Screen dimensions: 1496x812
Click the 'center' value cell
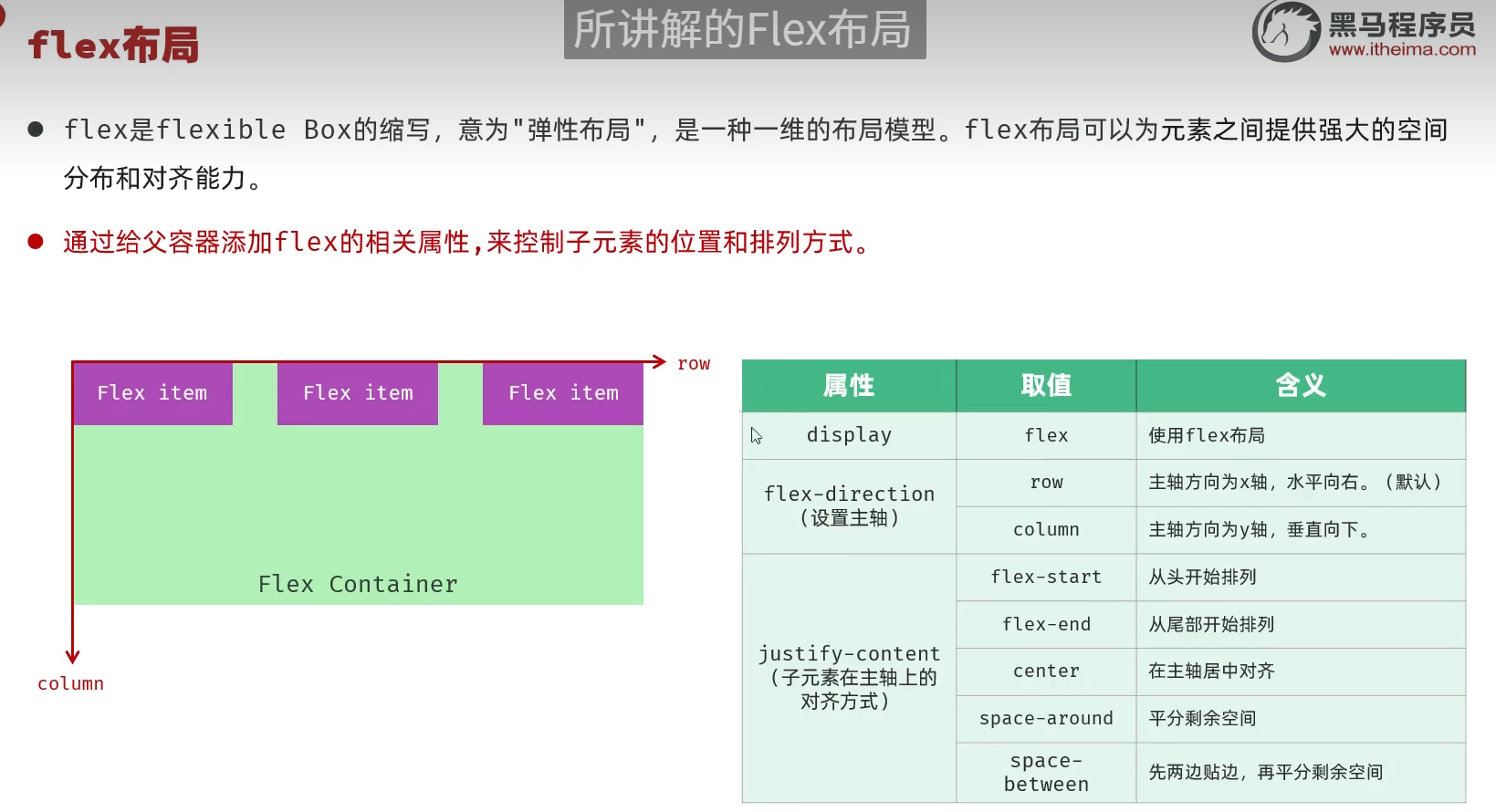(x=1046, y=671)
